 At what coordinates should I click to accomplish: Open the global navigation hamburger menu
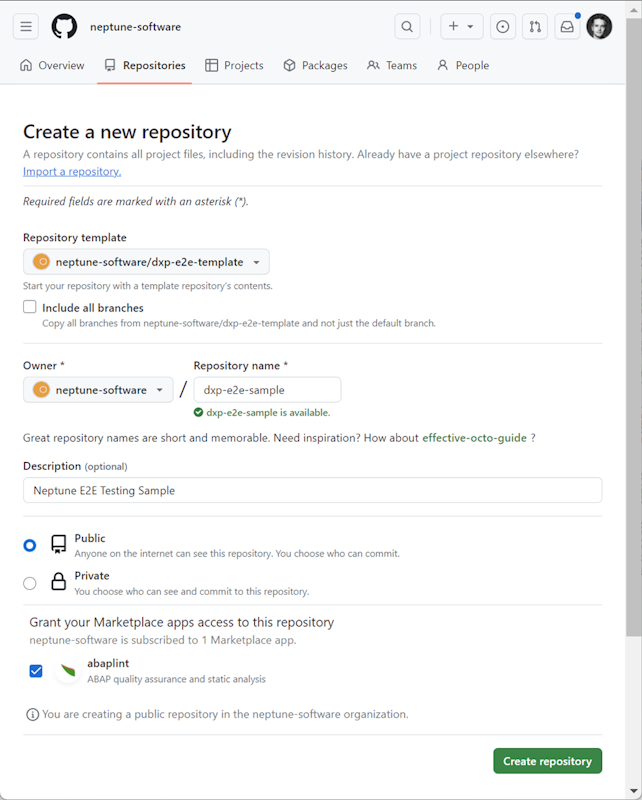(25, 26)
